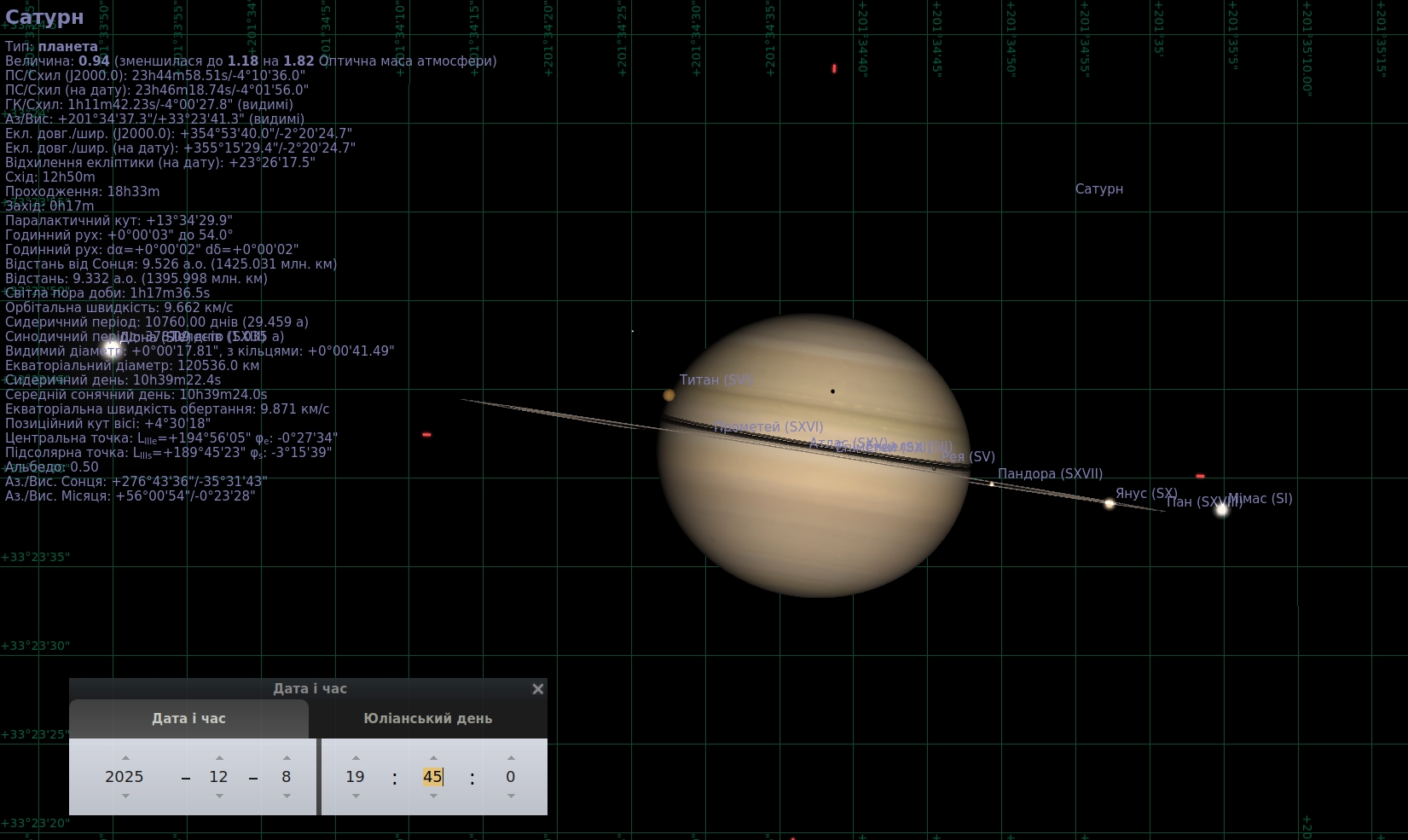Click the Сидеричний день: 10h39m22.4s line

click(x=113, y=380)
